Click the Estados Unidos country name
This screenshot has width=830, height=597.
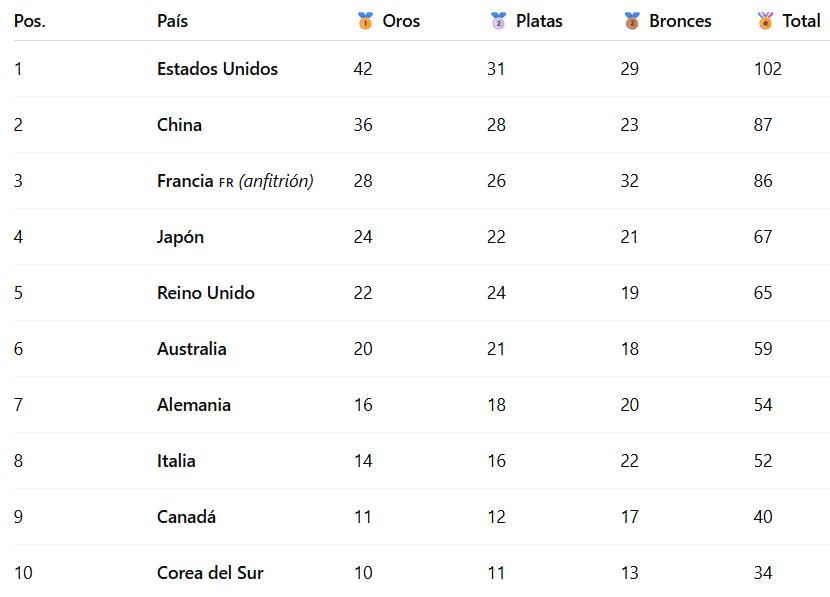coord(217,69)
